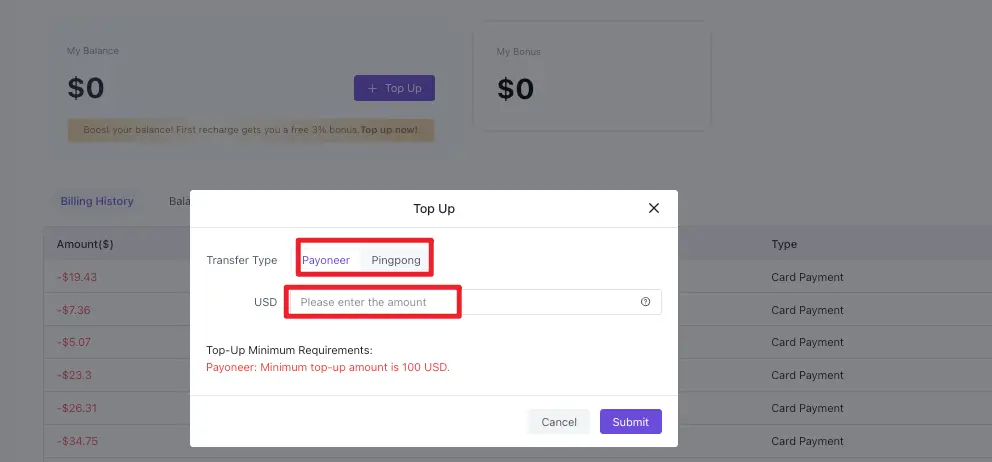Focus the USD amount input field
The image size is (992, 462).
(460, 302)
